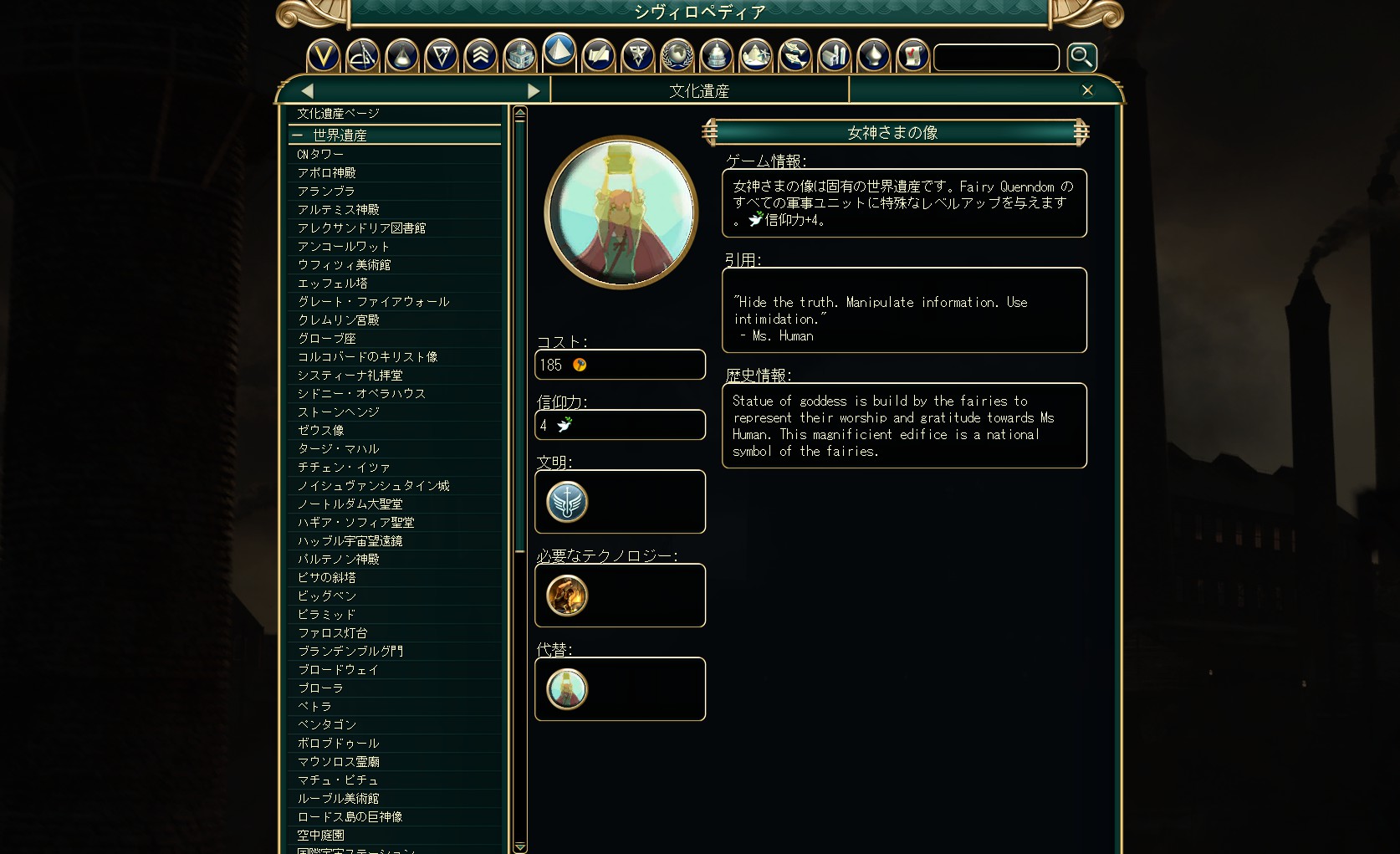Click the replaced wonder icon under 代替
The image size is (1400, 854).
click(567, 689)
